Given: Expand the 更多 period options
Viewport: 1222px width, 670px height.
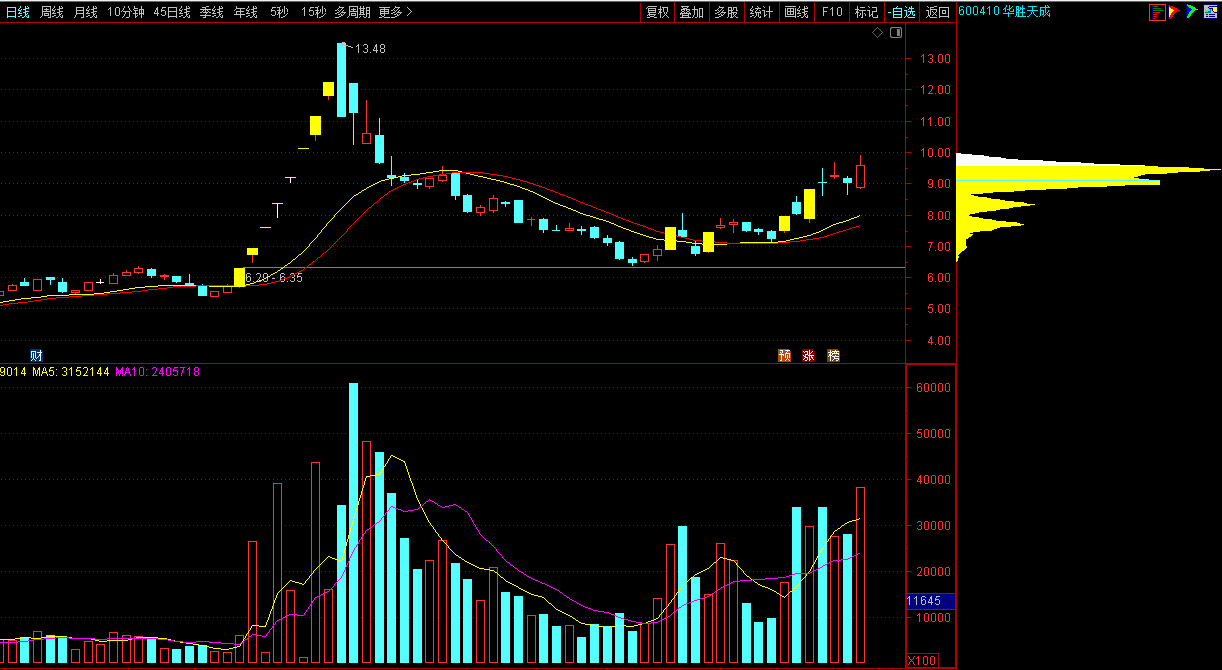Looking at the screenshot, I should point(395,12).
